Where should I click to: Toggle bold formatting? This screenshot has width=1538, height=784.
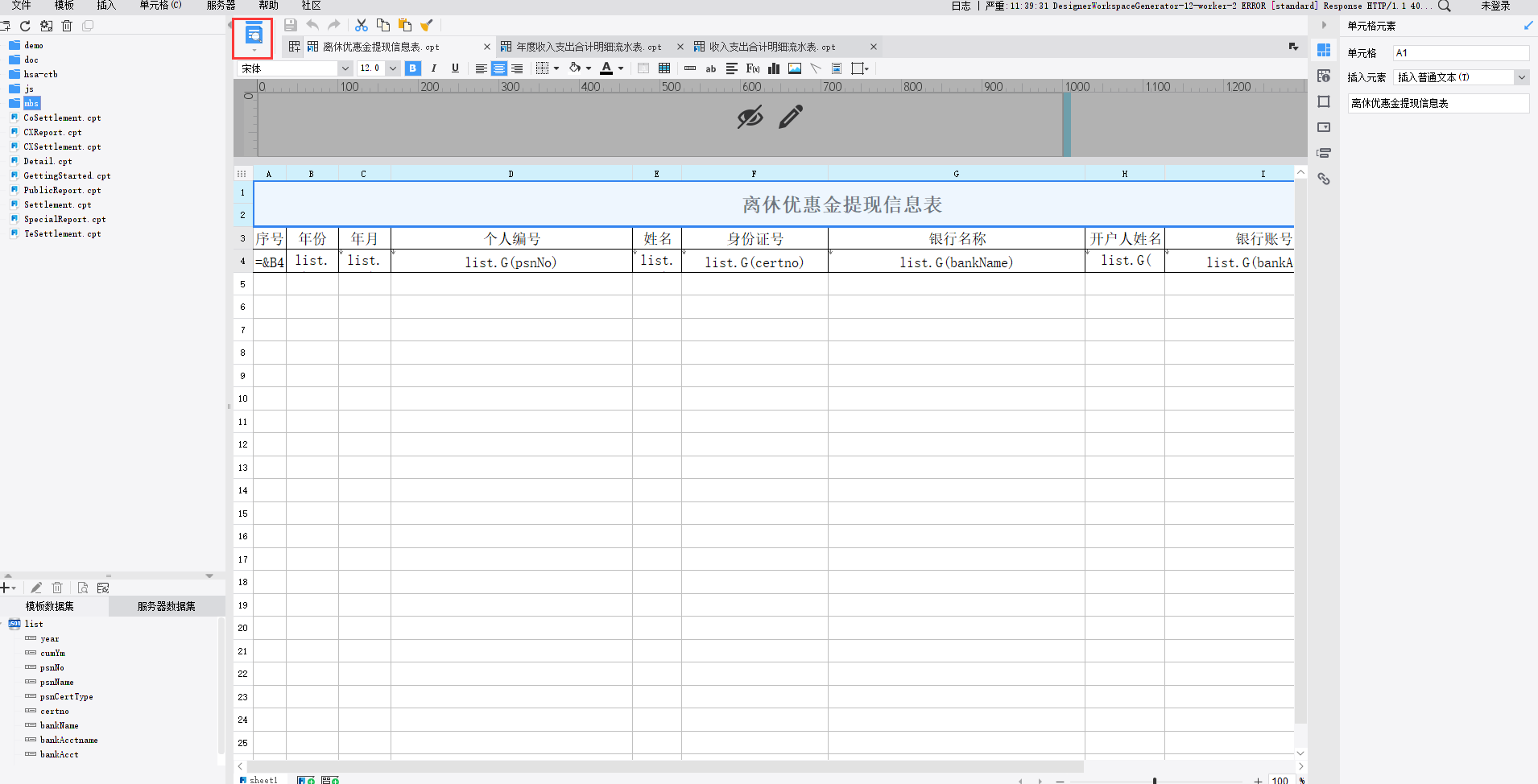[x=413, y=68]
